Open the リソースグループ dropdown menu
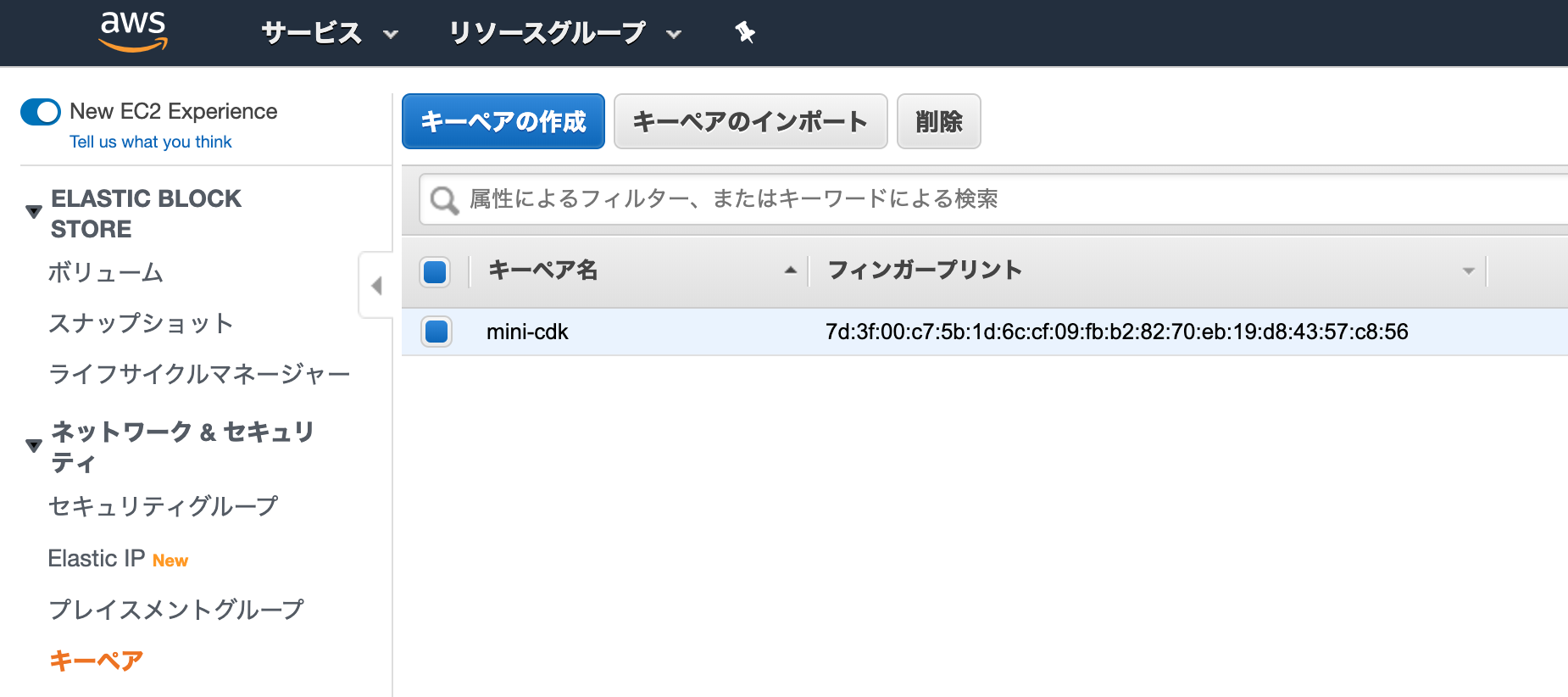The image size is (1568, 697). pos(565,33)
